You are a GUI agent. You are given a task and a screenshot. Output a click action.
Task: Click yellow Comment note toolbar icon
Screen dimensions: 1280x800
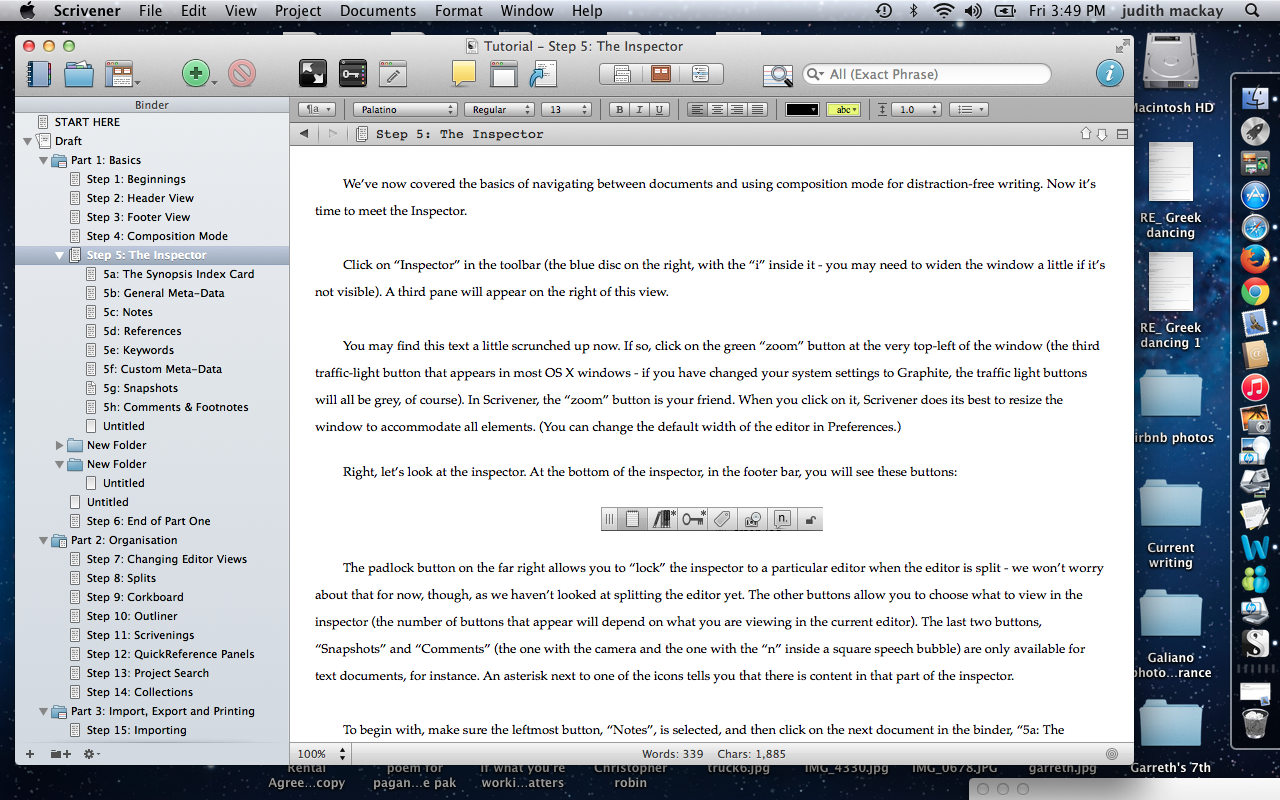pos(463,73)
